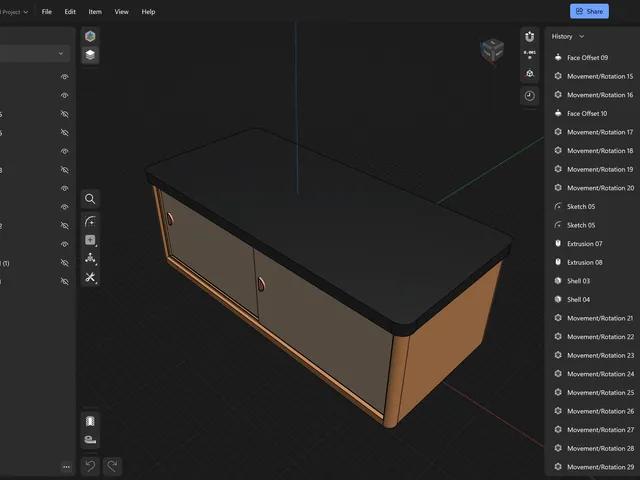Select the tape measure tool icon
The image size is (640, 480).
[90, 439]
